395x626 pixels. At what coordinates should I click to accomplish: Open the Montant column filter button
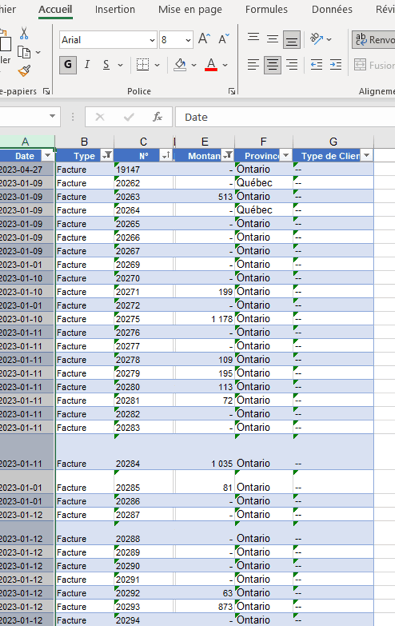[x=227, y=155]
